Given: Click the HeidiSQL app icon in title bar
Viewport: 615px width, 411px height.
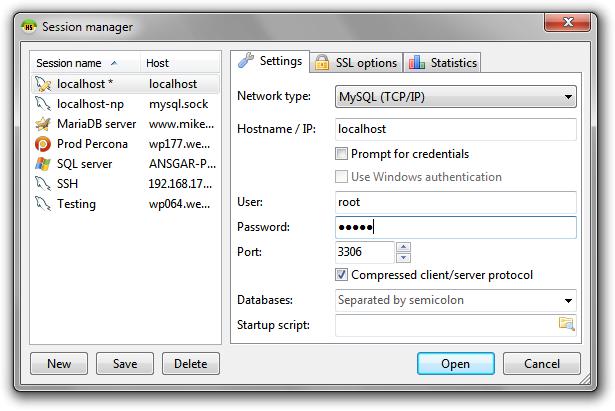Looking at the screenshot, I should point(29,27).
